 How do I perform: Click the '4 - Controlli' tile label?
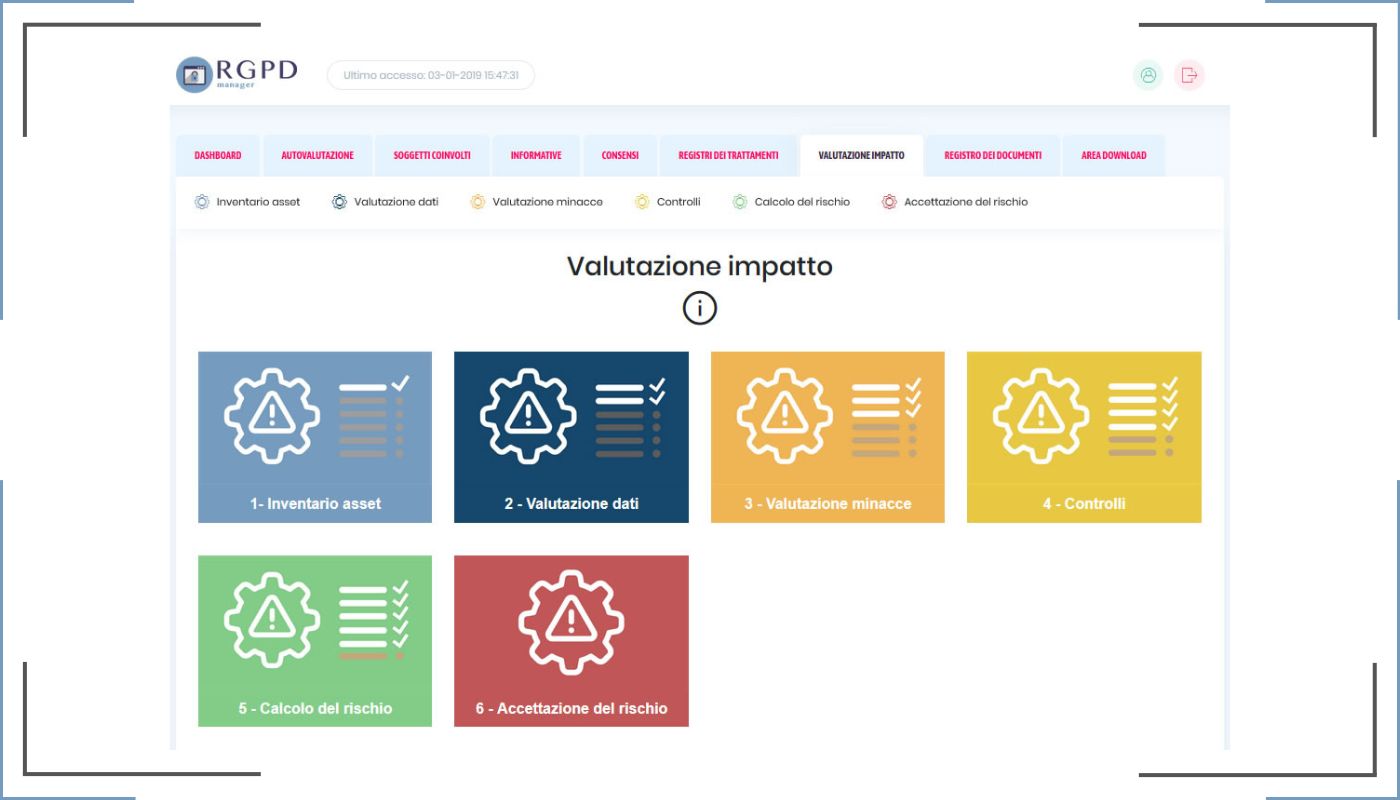tap(1084, 504)
